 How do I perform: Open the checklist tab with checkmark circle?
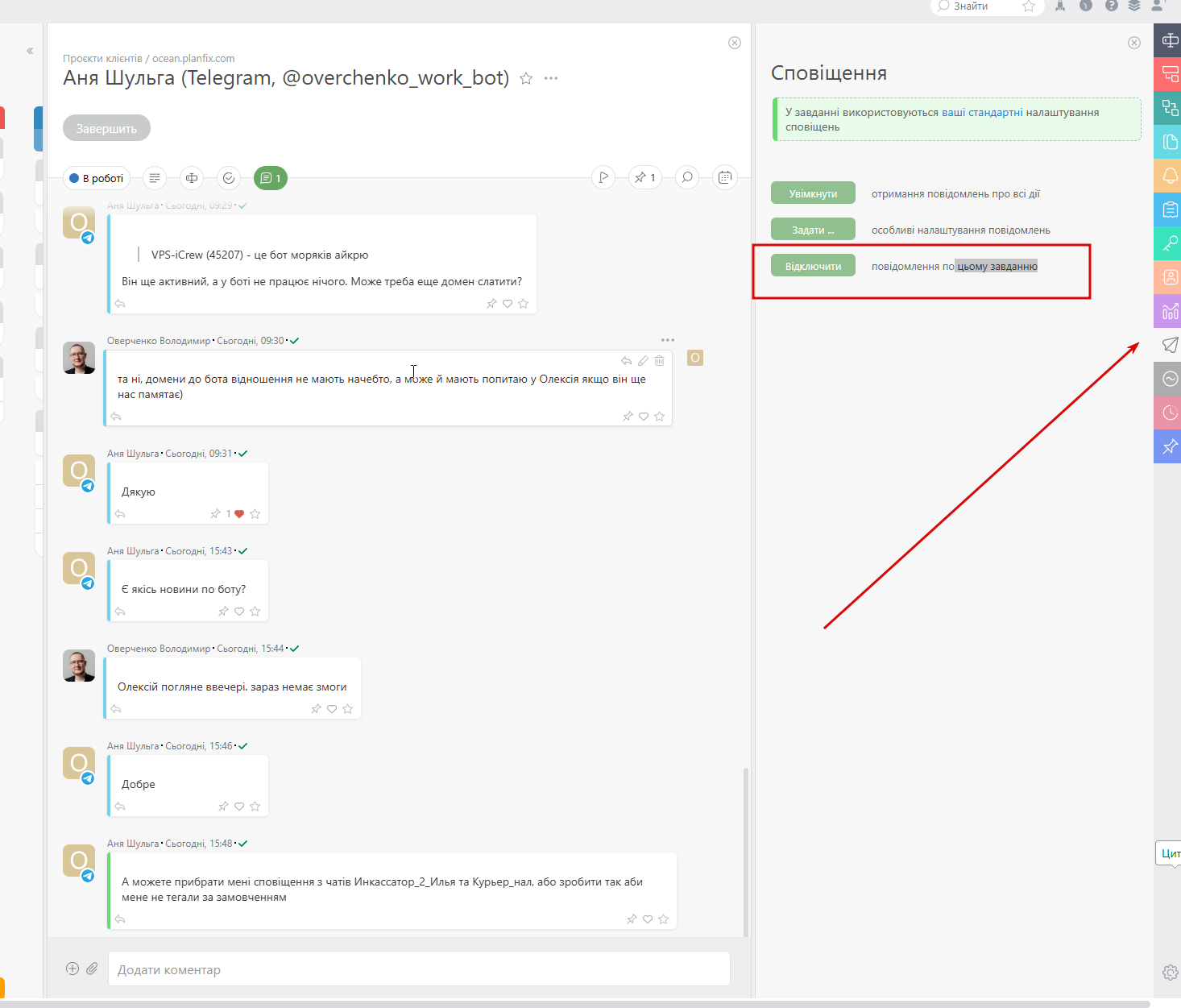pyautogui.click(x=229, y=178)
